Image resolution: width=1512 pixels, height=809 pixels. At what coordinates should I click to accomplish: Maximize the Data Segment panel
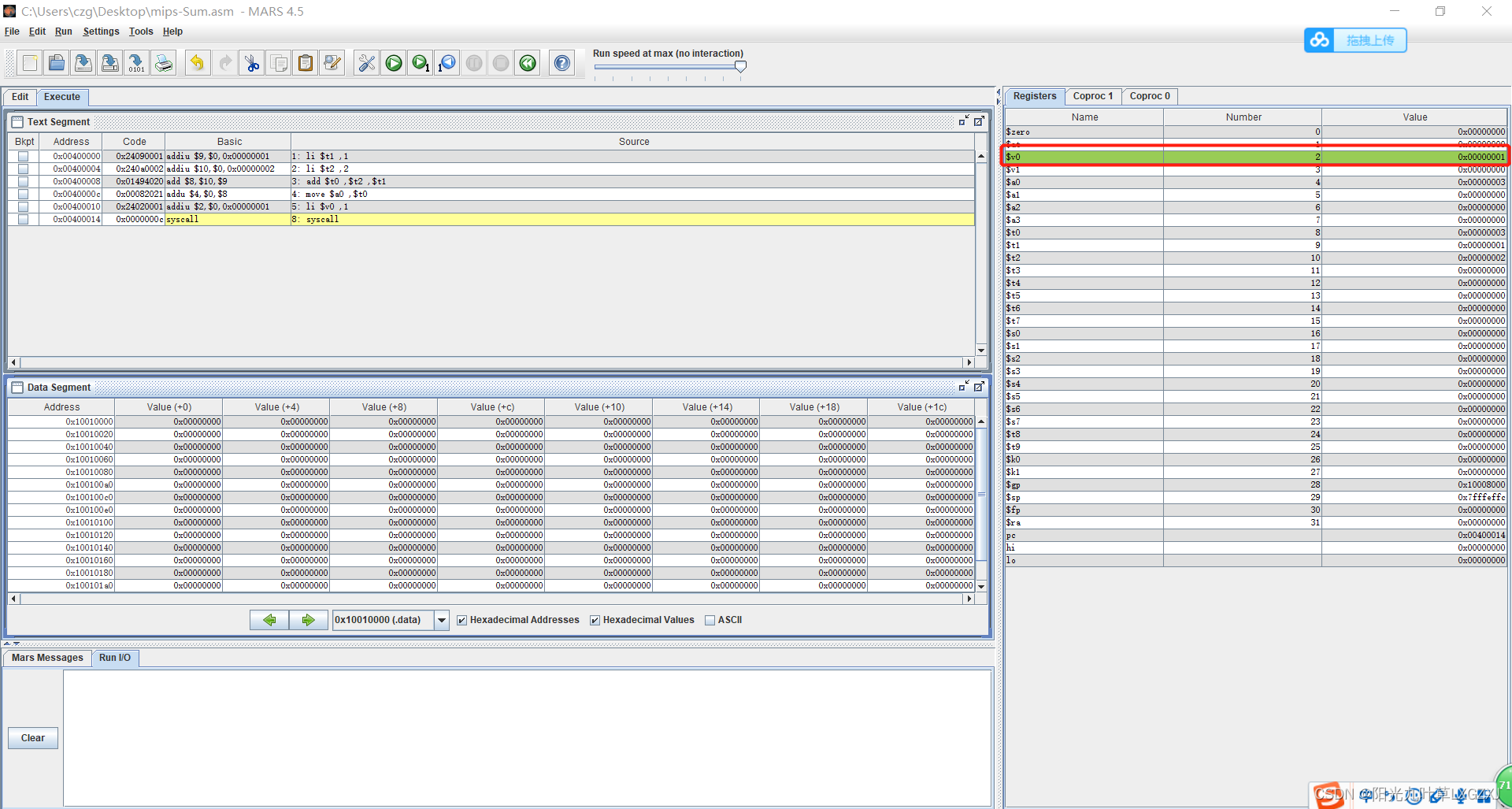coord(979,387)
